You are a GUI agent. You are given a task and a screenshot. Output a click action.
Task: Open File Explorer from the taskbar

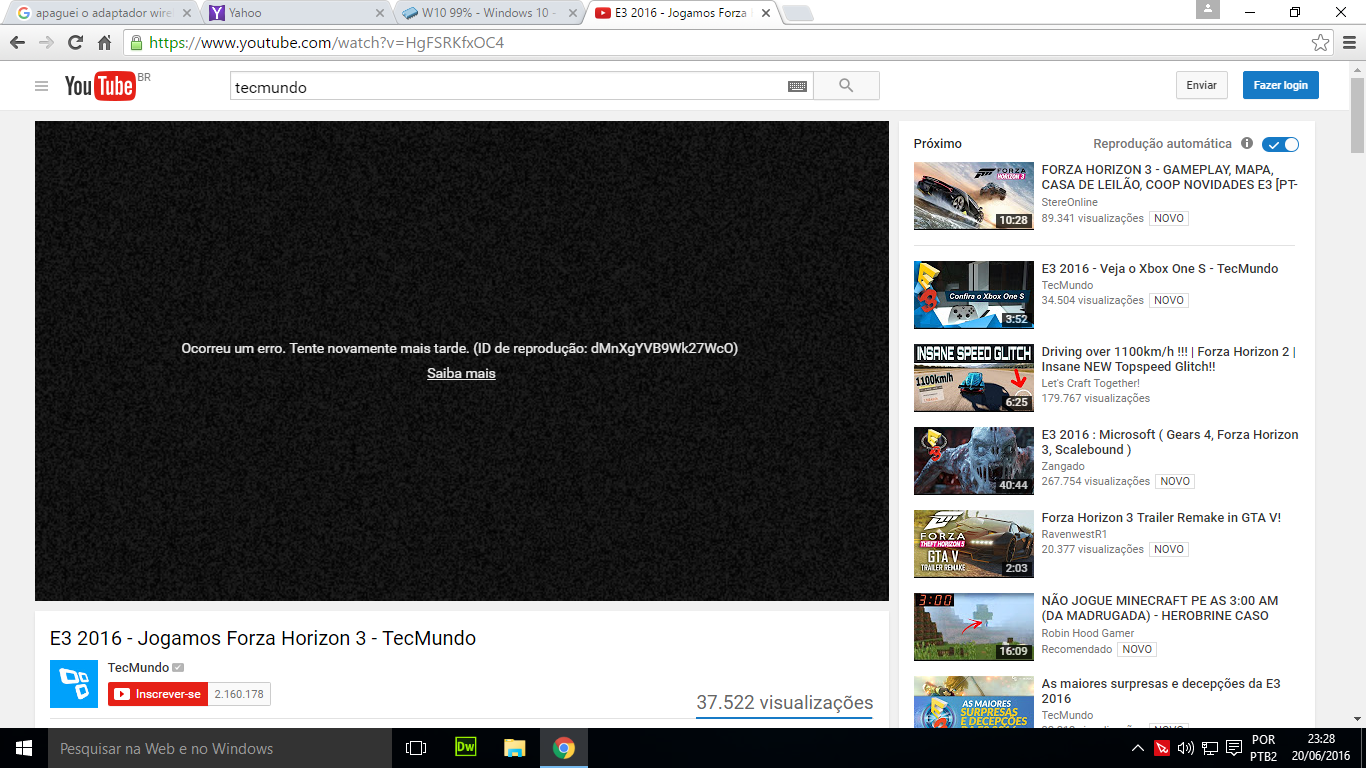point(514,748)
